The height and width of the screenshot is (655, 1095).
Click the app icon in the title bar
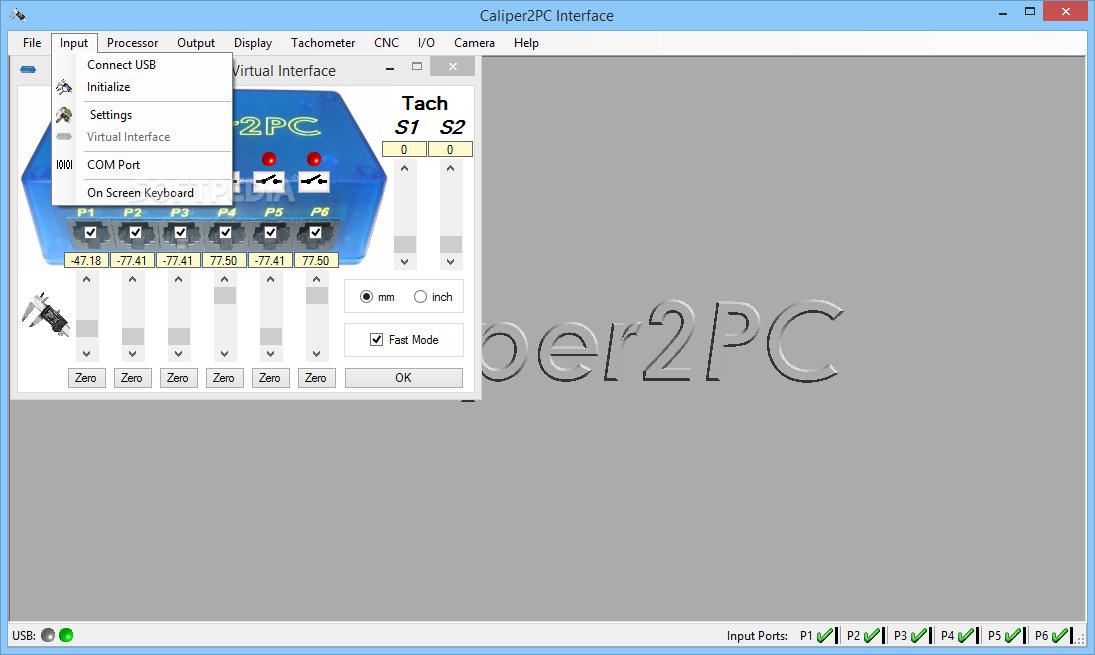pos(18,15)
